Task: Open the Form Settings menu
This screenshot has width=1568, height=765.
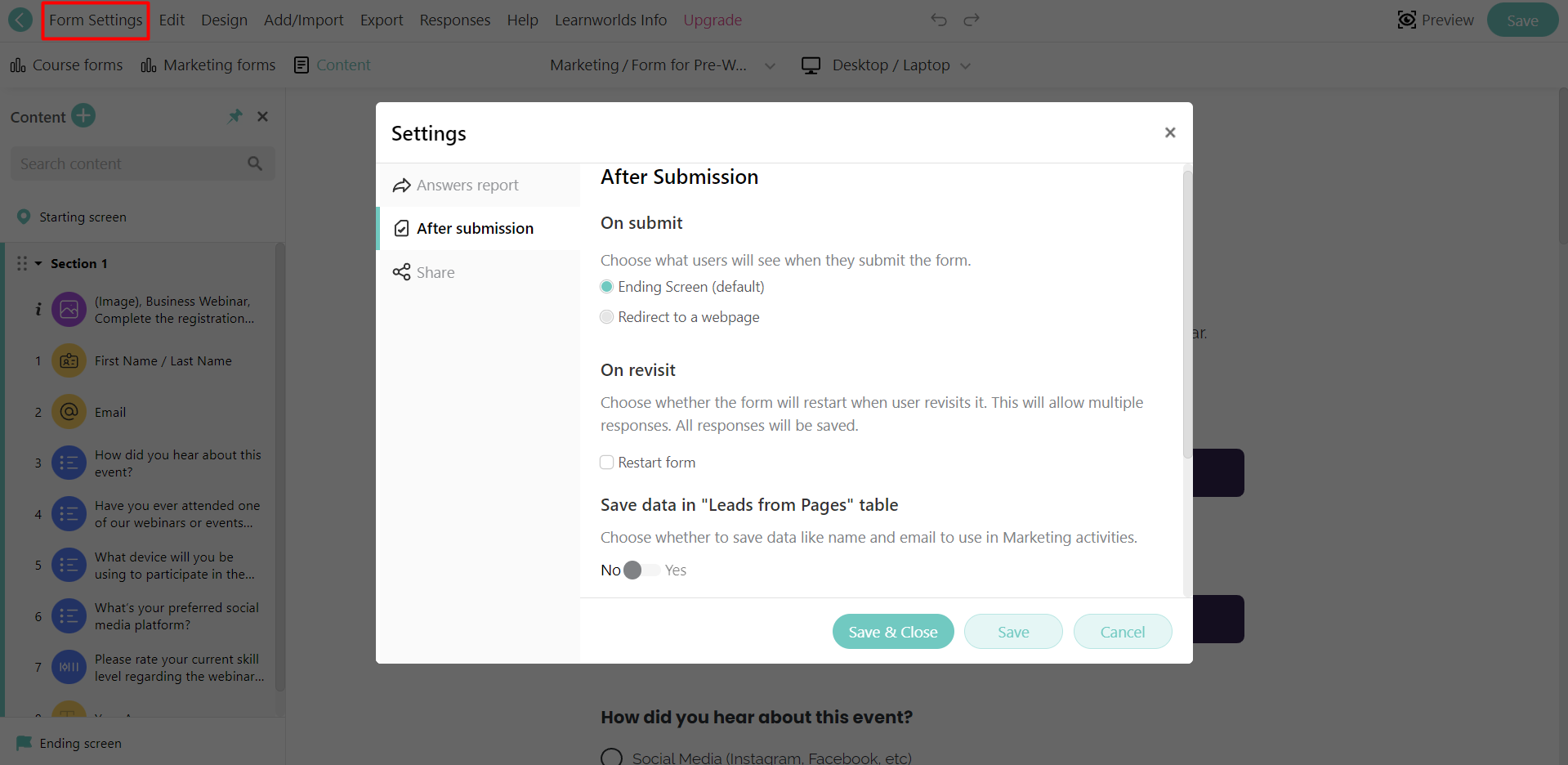Action: (x=95, y=20)
